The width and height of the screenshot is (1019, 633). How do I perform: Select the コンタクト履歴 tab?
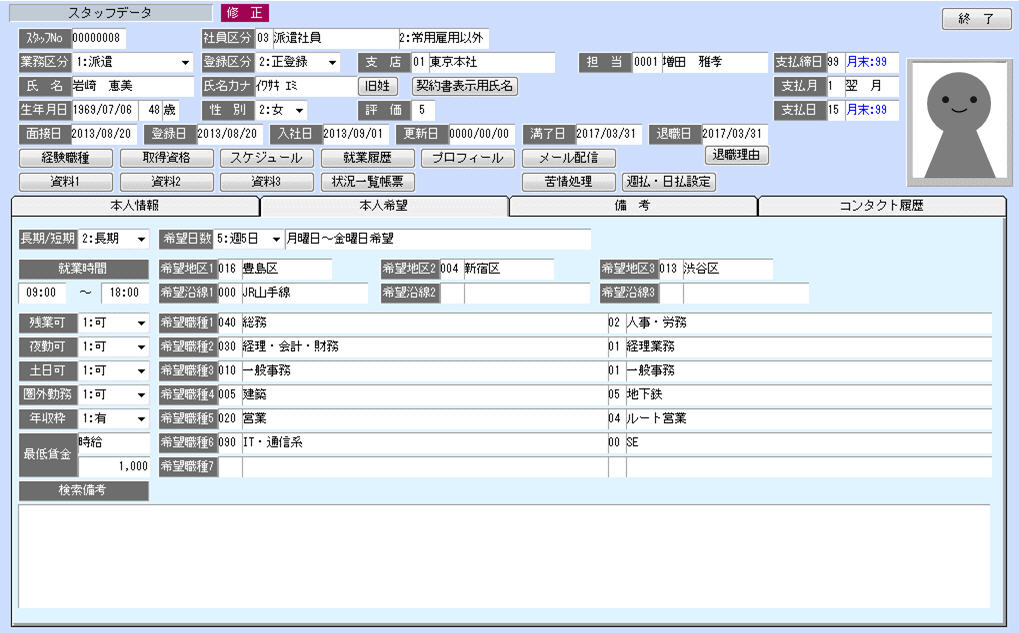point(881,206)
